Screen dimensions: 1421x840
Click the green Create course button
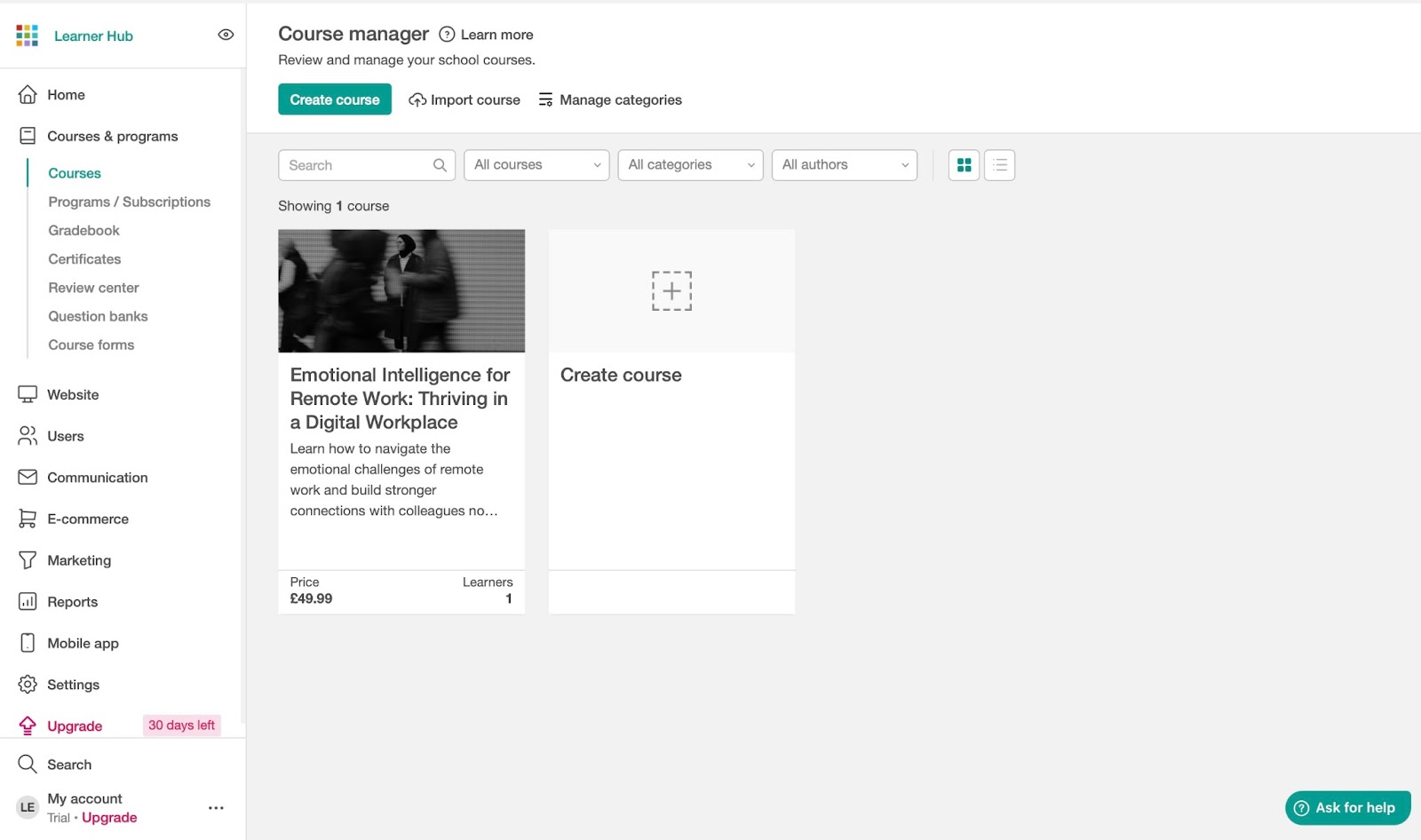335,99
